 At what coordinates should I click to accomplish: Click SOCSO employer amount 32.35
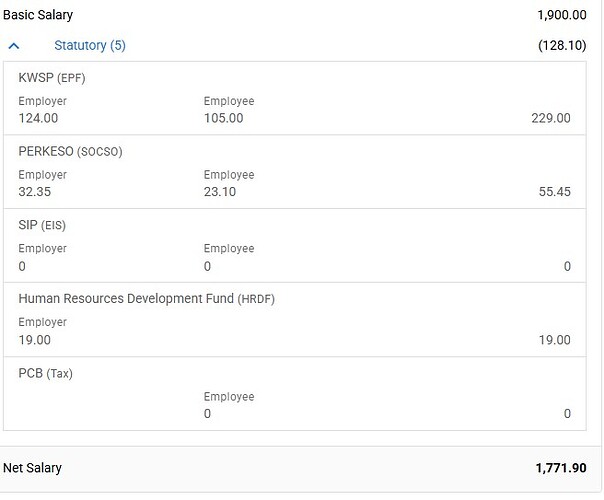coord(35,191)
